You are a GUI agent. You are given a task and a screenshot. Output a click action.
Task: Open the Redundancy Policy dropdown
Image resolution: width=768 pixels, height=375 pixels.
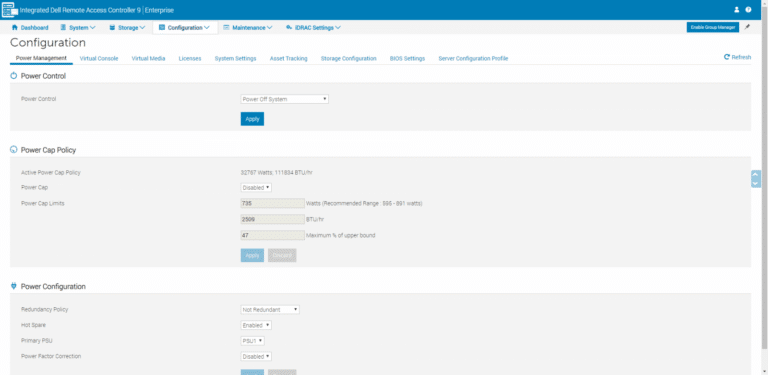click(270, 309)
